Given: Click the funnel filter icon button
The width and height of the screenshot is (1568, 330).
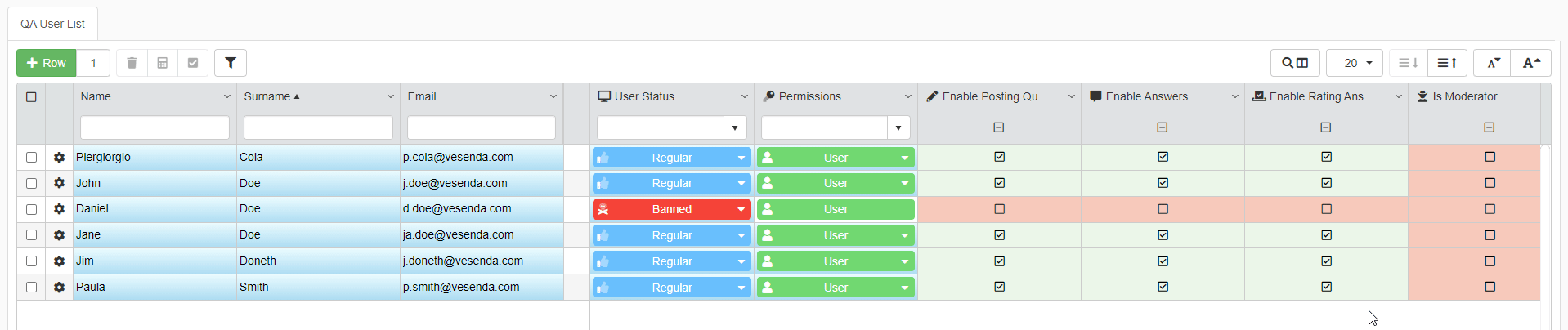Looking at the screenshot, I should pyautogui.click(x=231, y=63).
